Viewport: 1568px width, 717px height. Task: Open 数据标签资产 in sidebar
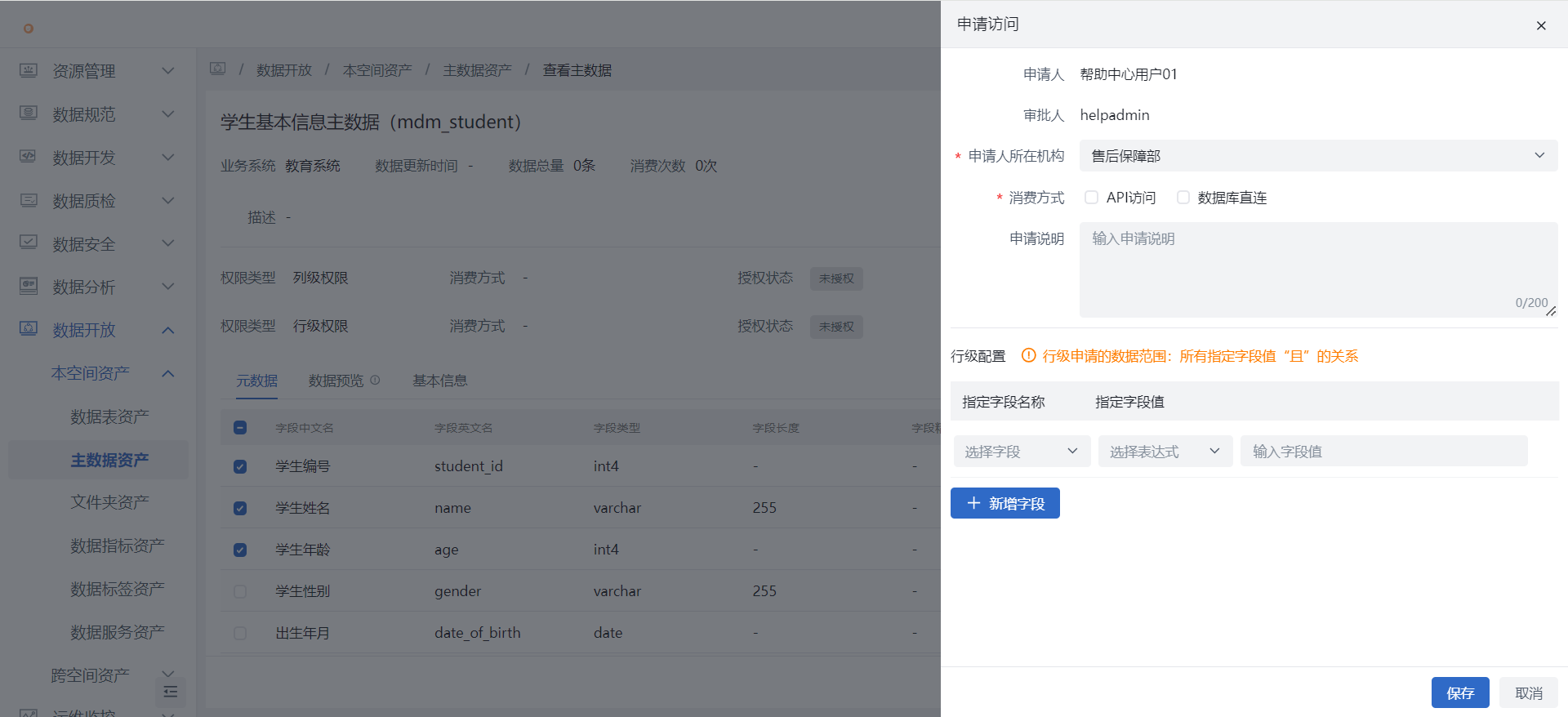click(118, 589)
